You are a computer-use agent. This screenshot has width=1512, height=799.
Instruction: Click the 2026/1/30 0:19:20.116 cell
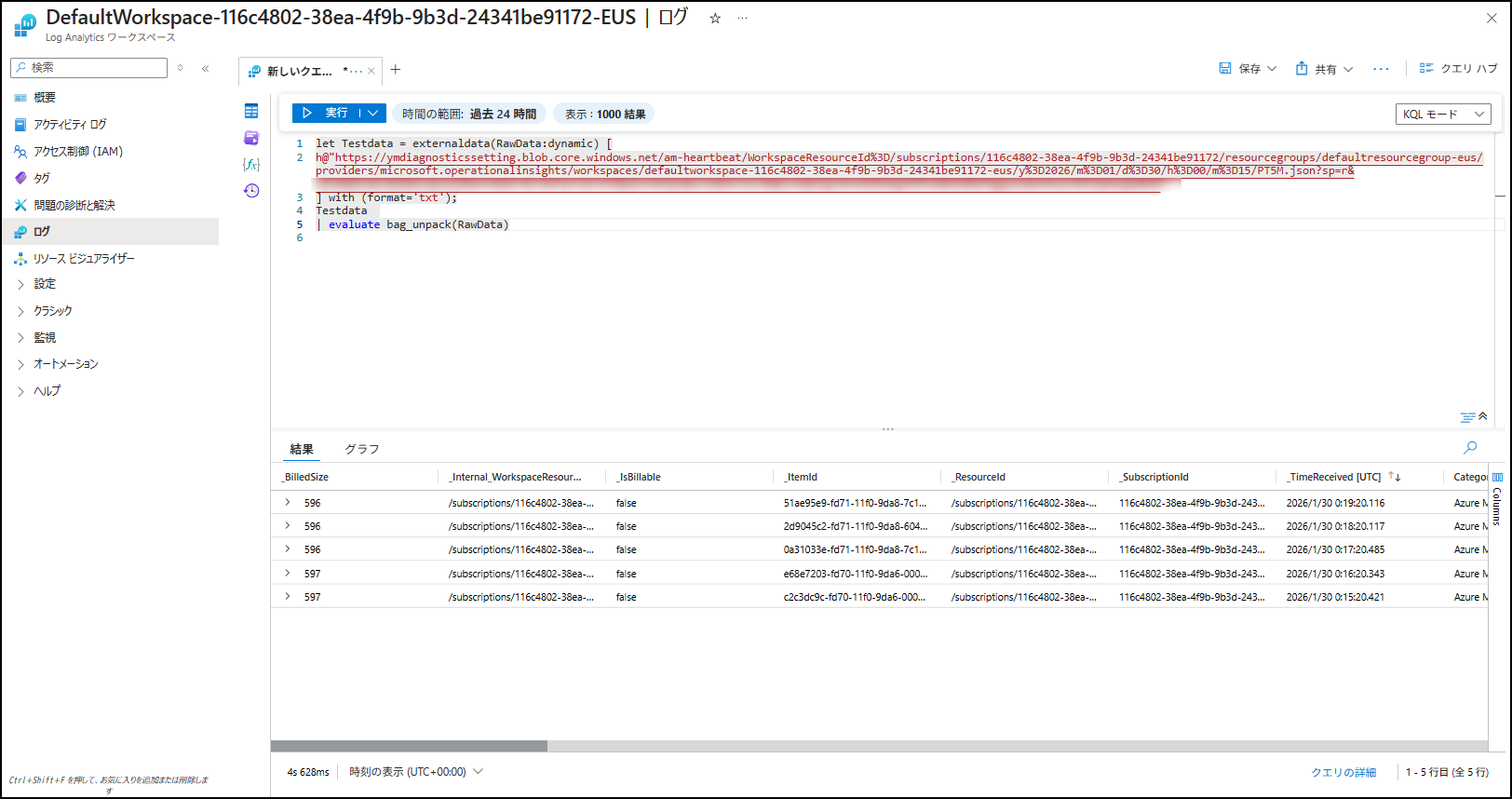(1335, 503)
